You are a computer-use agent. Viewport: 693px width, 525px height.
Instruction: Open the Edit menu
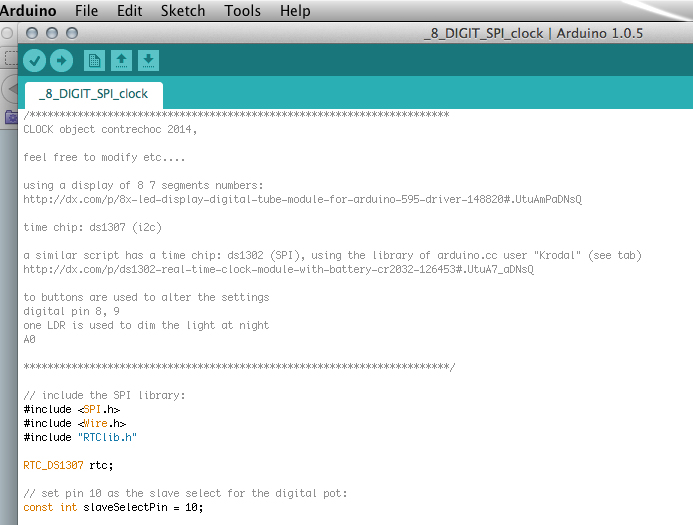[x=129, y=11]
